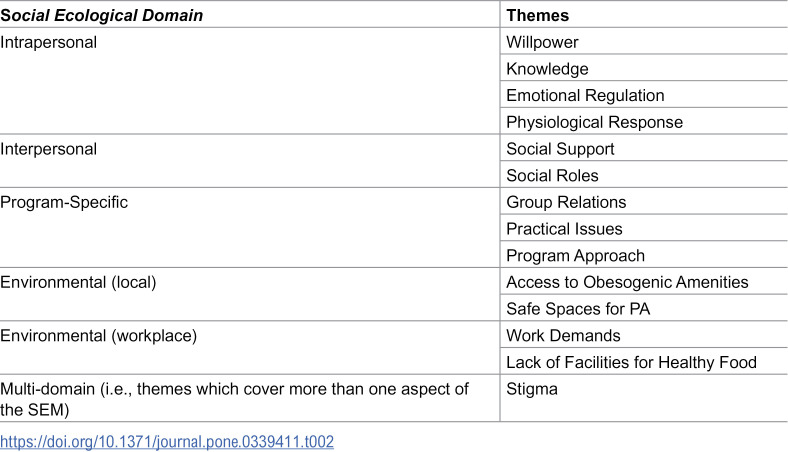Click Access to Obesogenic Amenities text

click(627, 282)
